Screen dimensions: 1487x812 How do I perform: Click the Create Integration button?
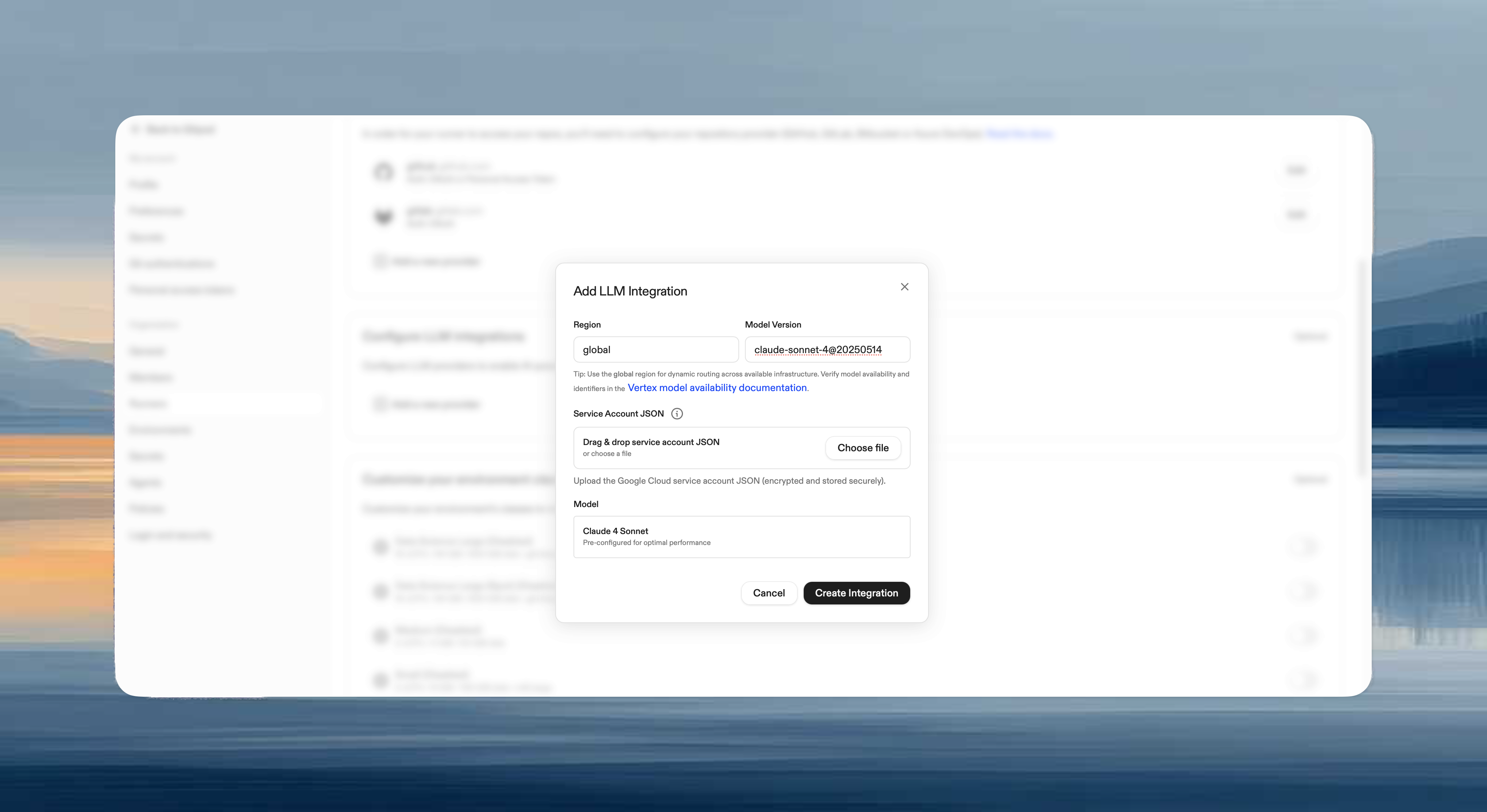[856, 593]
